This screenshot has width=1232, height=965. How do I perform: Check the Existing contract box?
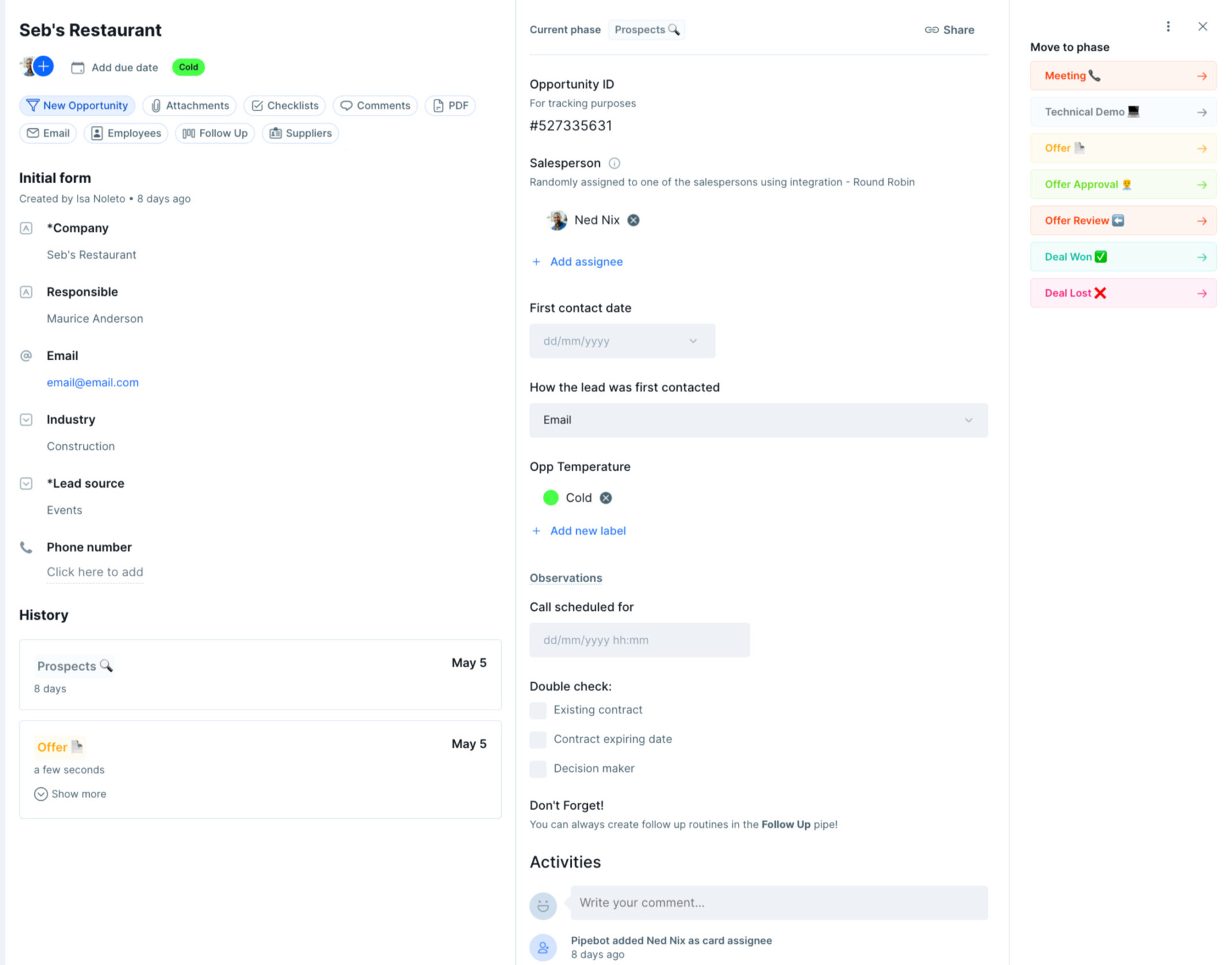(538, 710)
